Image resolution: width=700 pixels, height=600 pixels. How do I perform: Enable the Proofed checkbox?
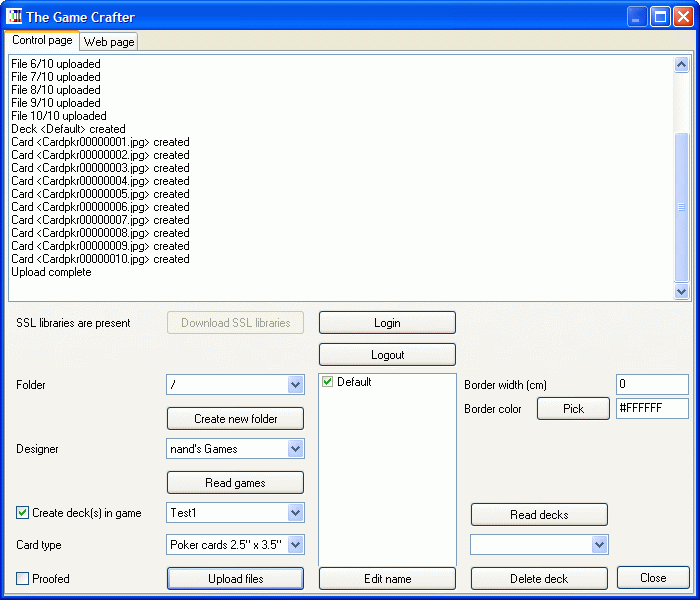[22, 579]
